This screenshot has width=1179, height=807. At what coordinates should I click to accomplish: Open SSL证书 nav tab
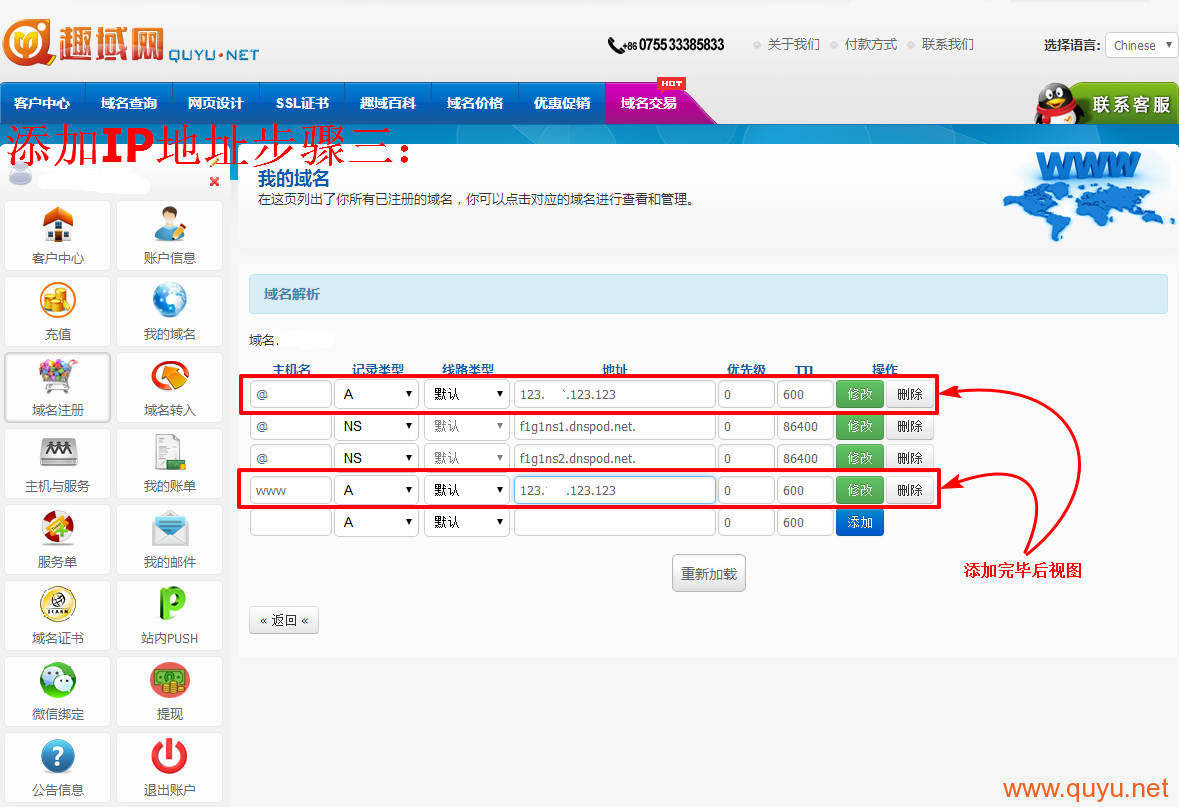(302, 103)
